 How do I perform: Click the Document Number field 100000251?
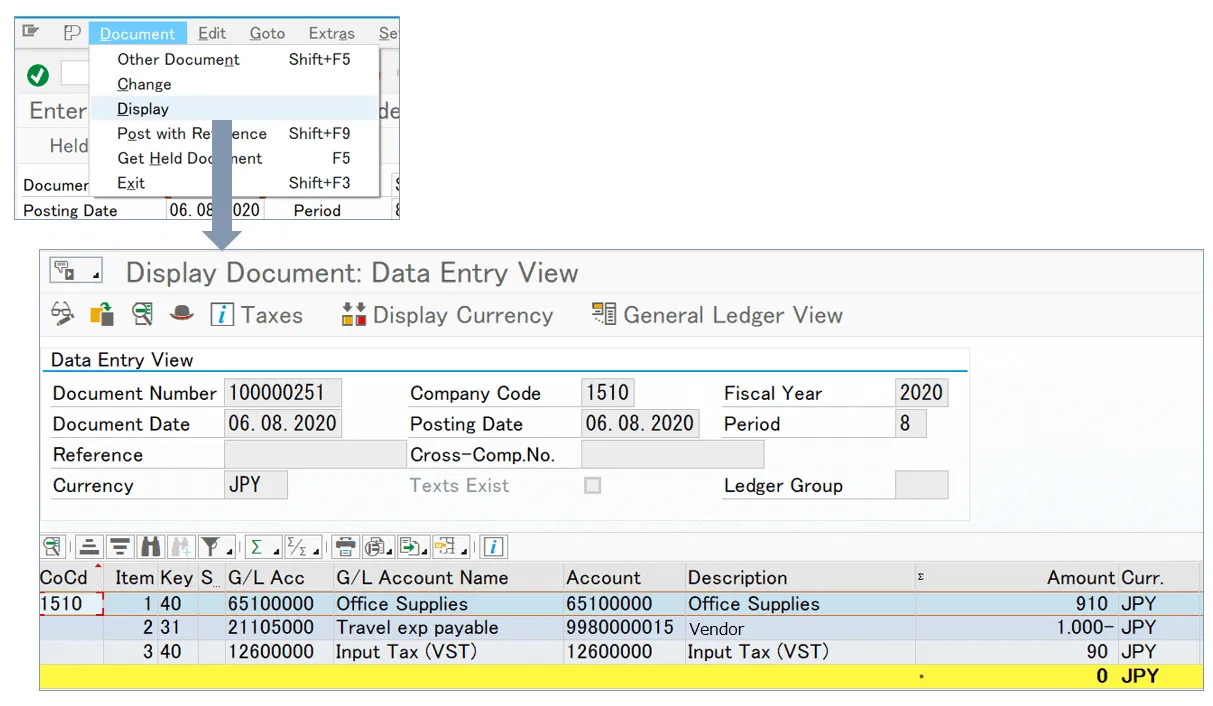[x=283, y=393]
